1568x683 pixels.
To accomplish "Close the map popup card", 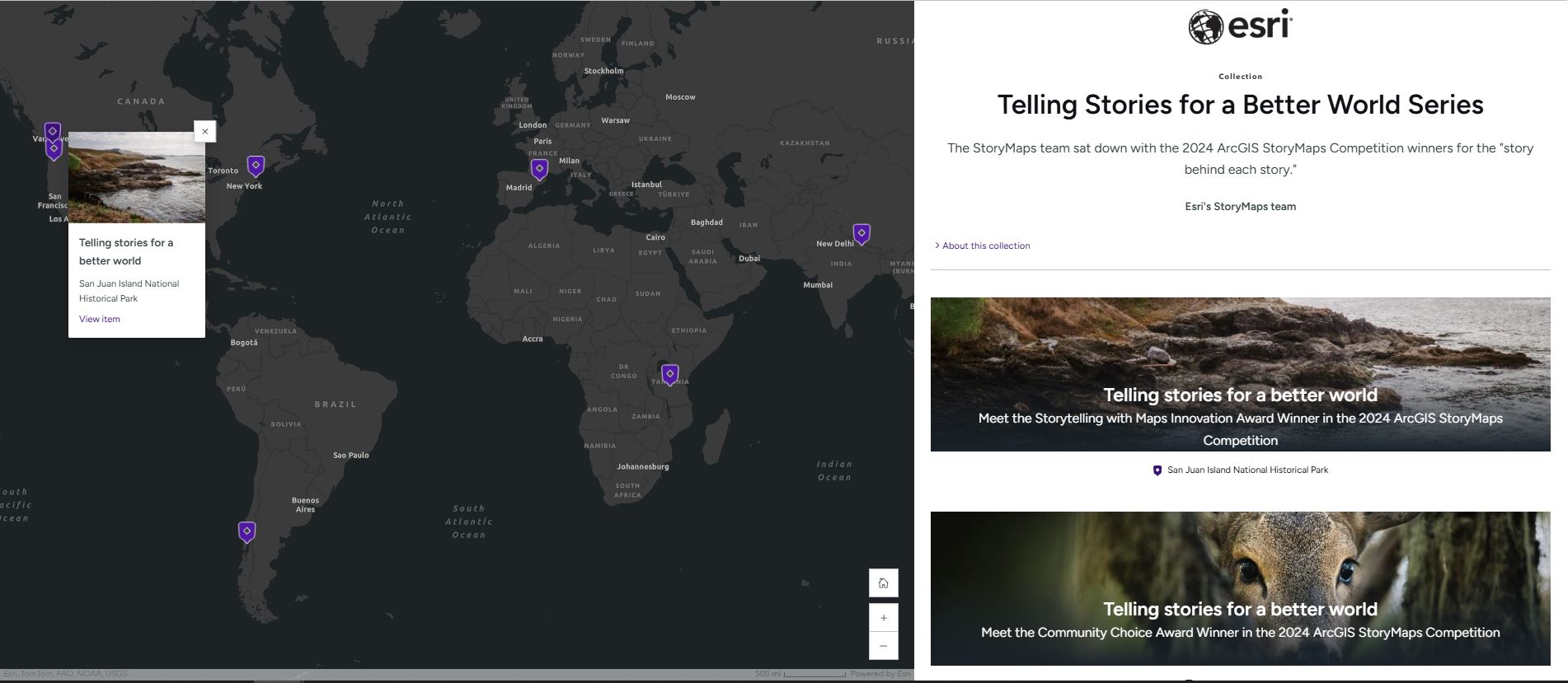I will click(205, 132).
